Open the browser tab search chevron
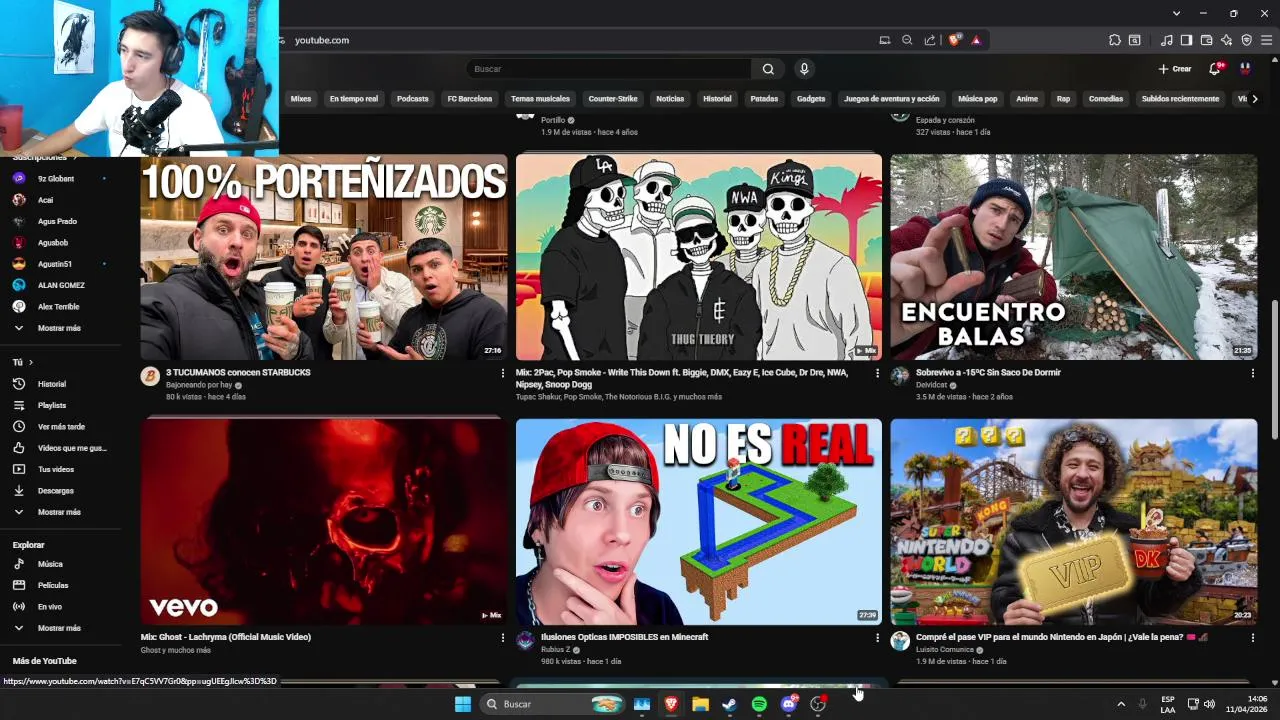Viewport: 1280px width, 720px height. pyautogui.click(x=1176, y=13)
